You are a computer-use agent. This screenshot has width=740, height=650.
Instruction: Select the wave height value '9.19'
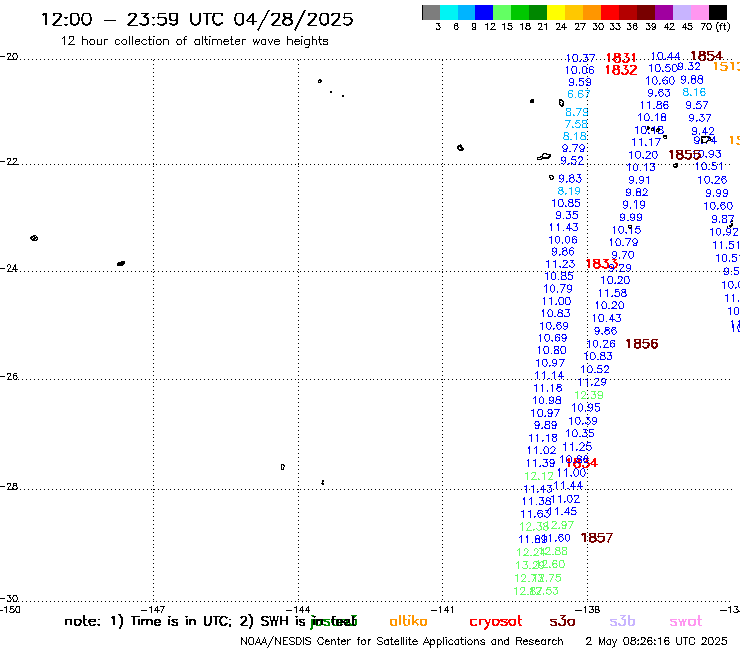tap(633, 205)
